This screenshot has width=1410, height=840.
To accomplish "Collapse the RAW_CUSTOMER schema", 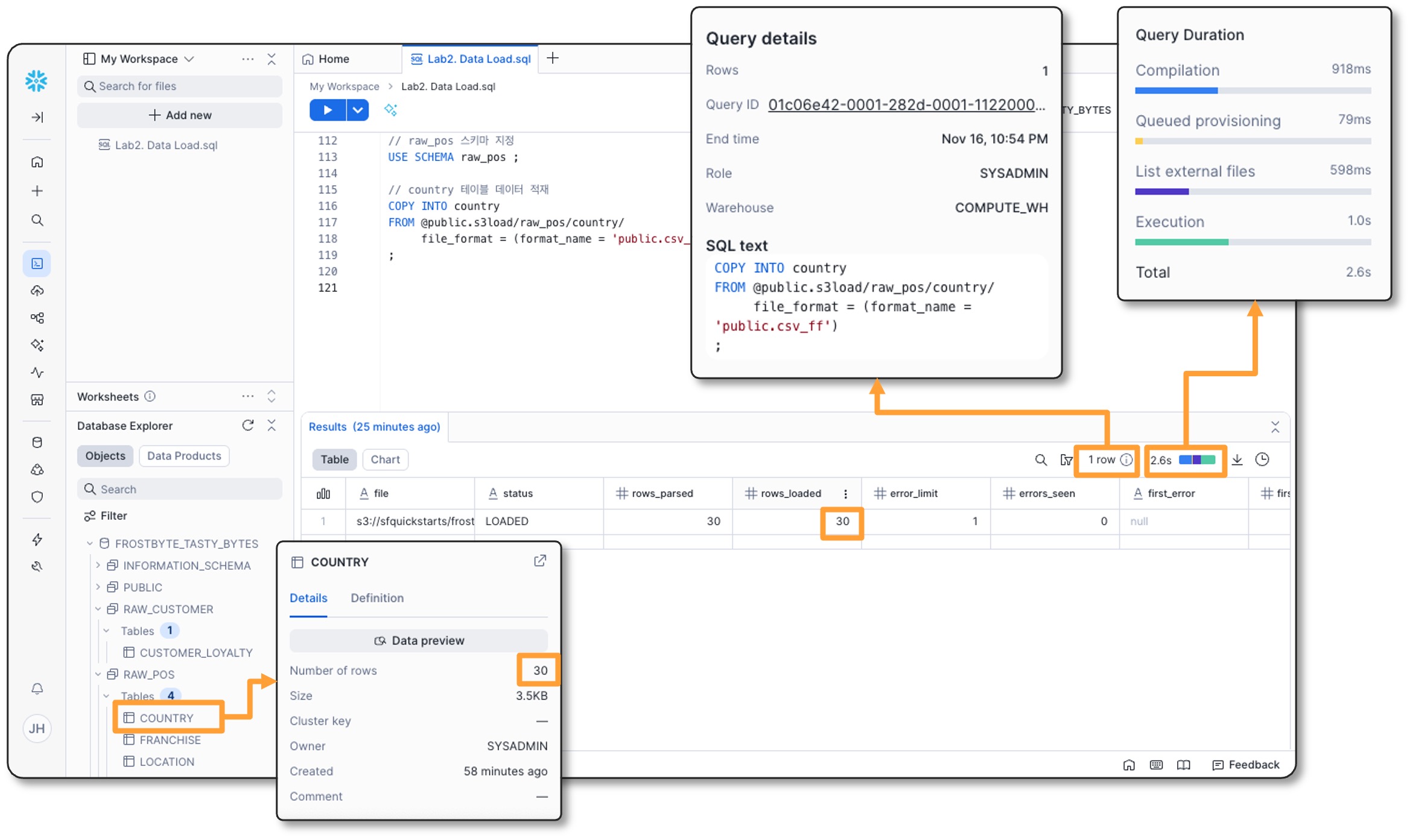I will coord(98,609).
